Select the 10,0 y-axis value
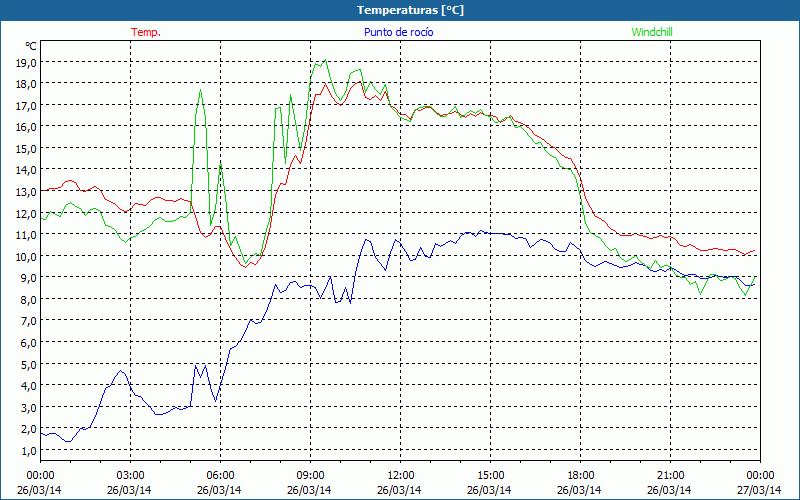The height and width of the screenshot is (500, 800). click(x=27, y=257)
